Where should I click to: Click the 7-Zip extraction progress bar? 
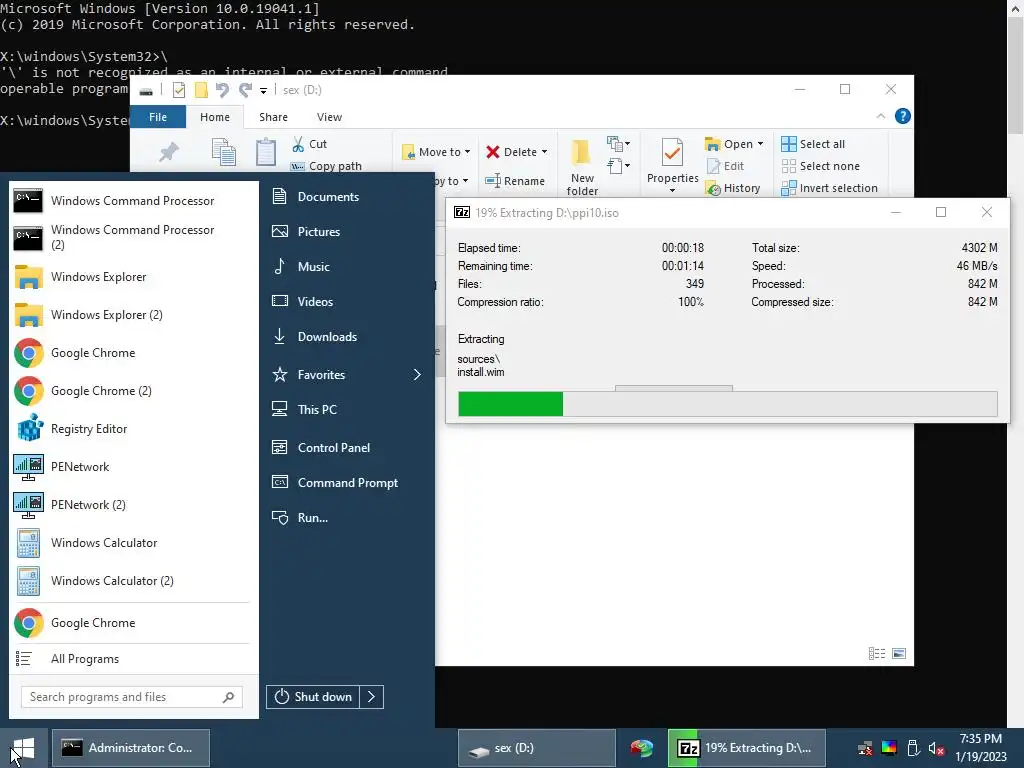(x=728, y=404)
